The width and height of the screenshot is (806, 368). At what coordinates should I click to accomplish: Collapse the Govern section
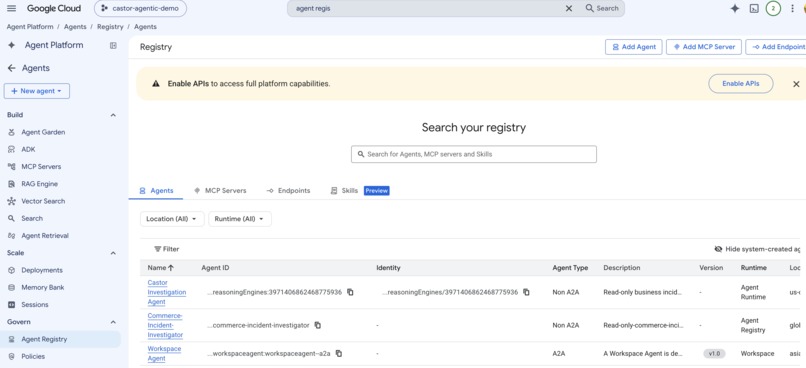point(113,322)
